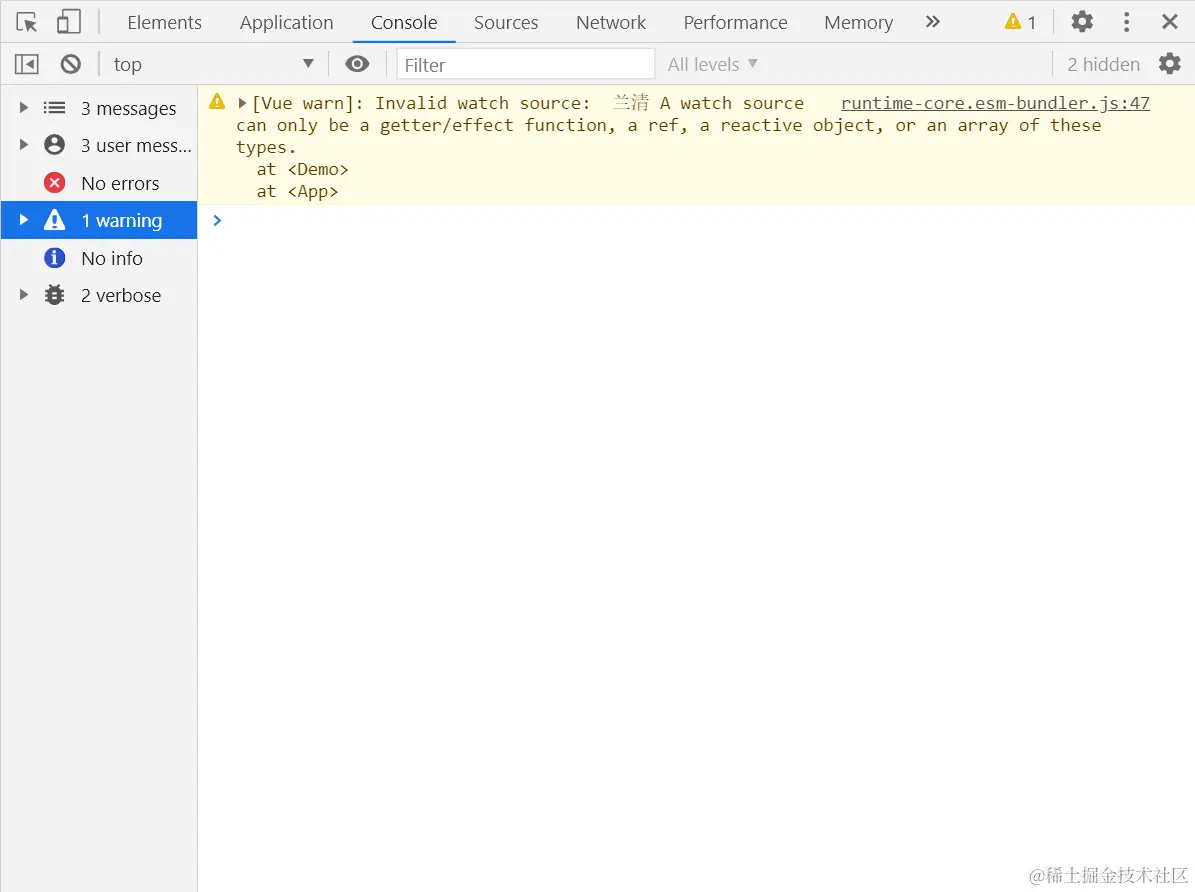Open runtime-core.esm-bundler.js:47 source link
The height and width of the screenshot is (892, 1195).
point(995,103)
